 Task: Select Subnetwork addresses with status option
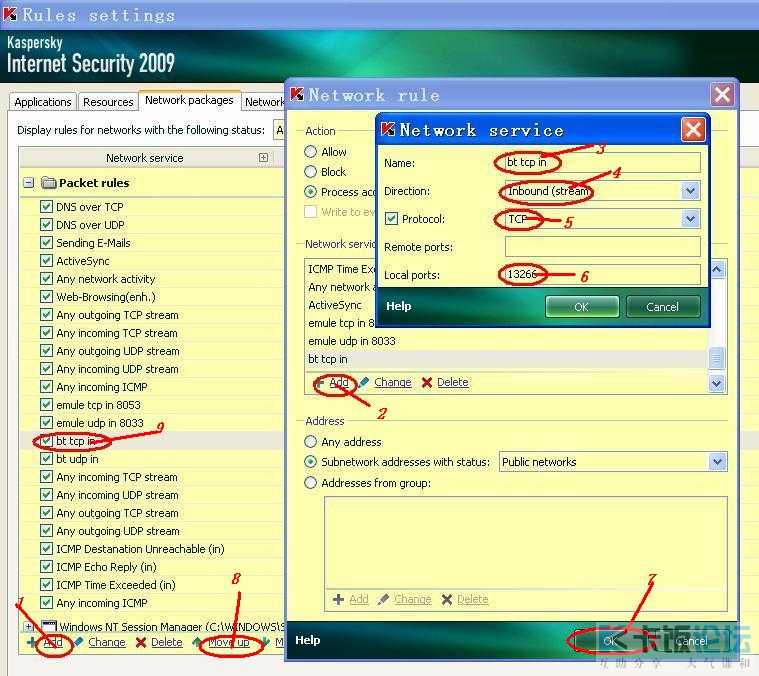310,462
